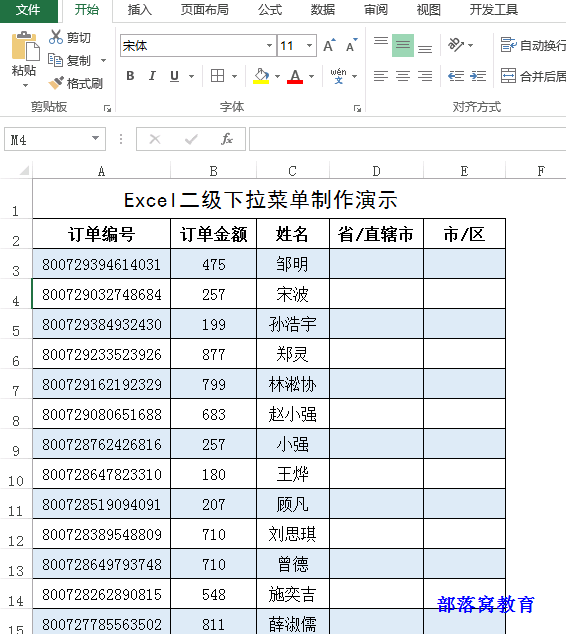Click Wrap Text (自动换行) button

[x=533, y=45]
